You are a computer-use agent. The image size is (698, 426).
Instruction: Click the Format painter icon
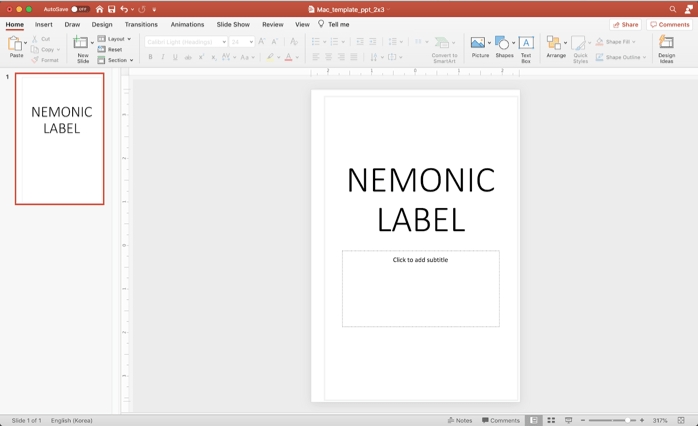coord(35,60)
